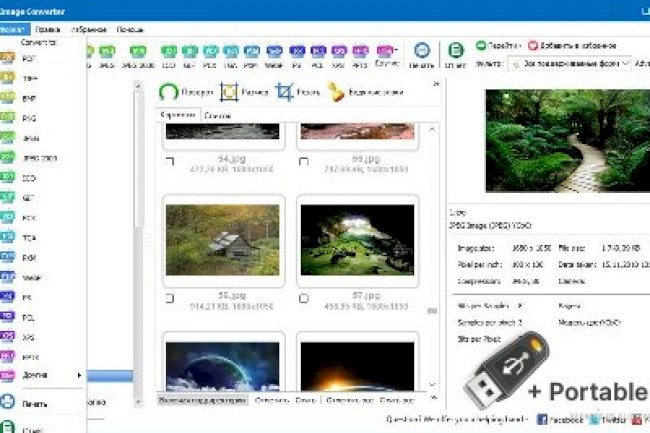Open the Facebook link
Viewport: 650px width, 433px height.
pos(560,420)
